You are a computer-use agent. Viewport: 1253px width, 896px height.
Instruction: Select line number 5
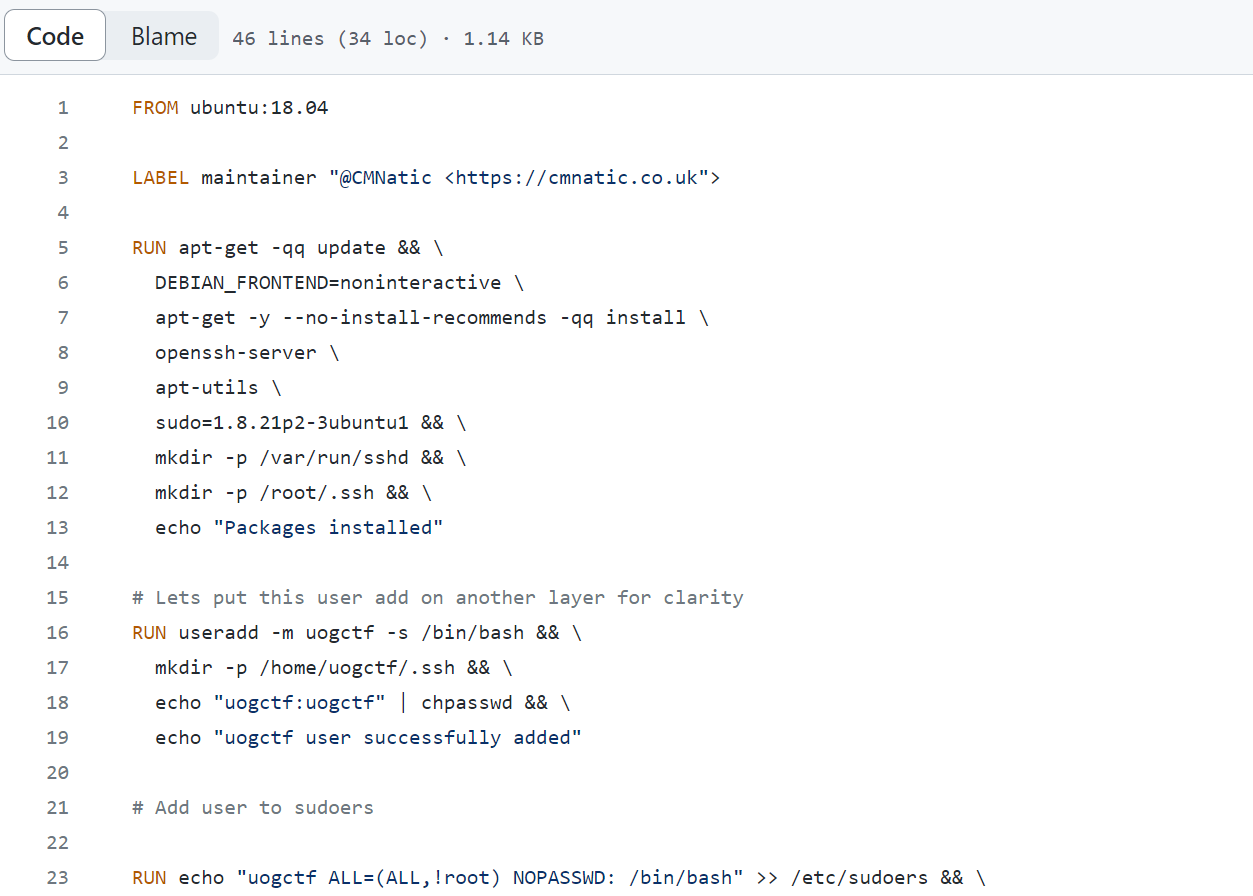click(x=62, y=247)
